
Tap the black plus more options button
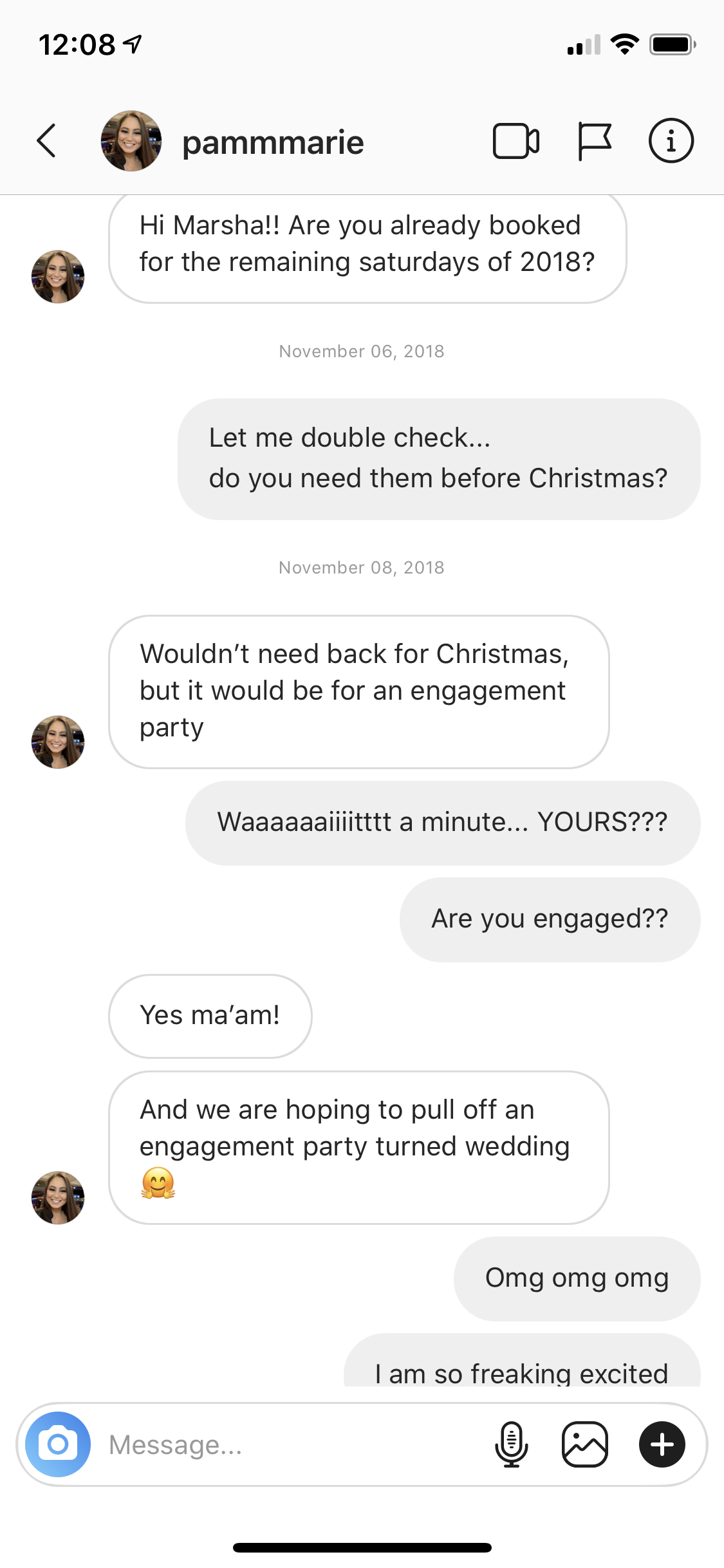tap(662, 1444)
